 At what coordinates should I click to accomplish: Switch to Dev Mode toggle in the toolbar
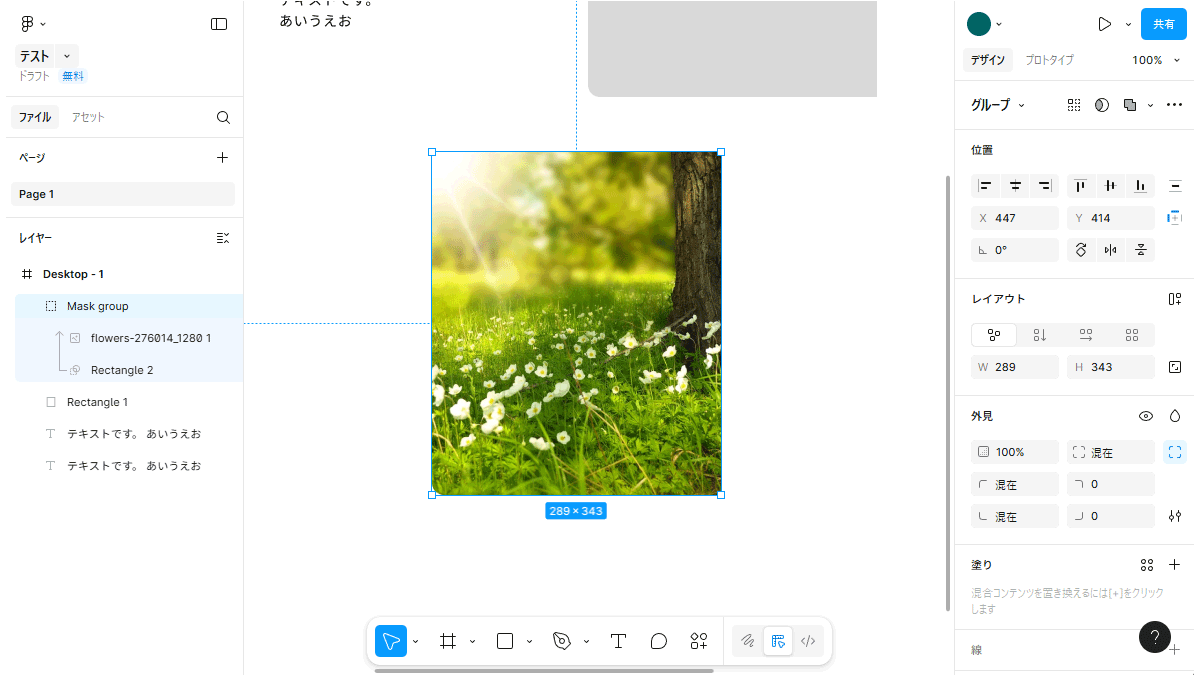click(808, 641)
